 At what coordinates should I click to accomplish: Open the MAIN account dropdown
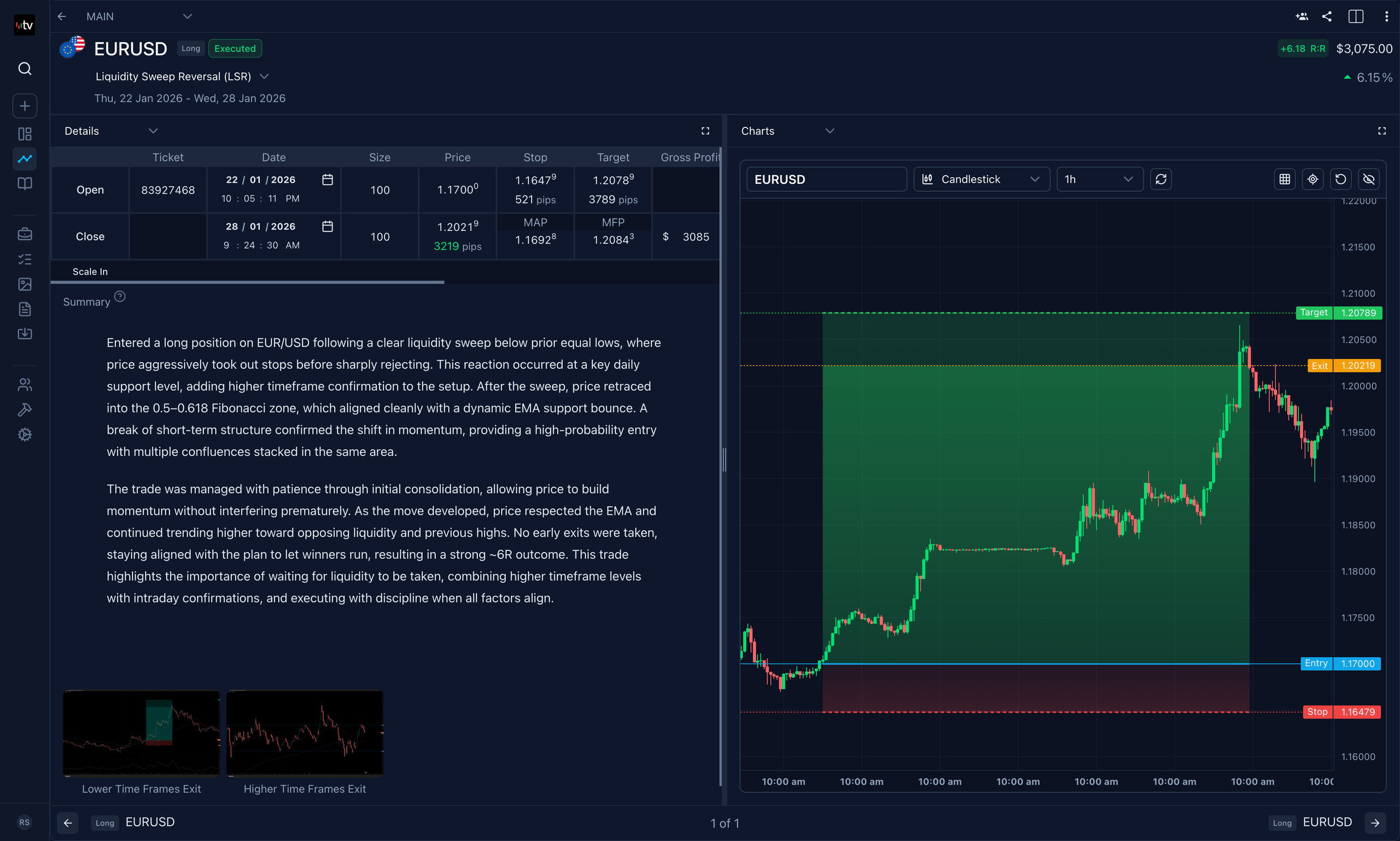point(139,16)
